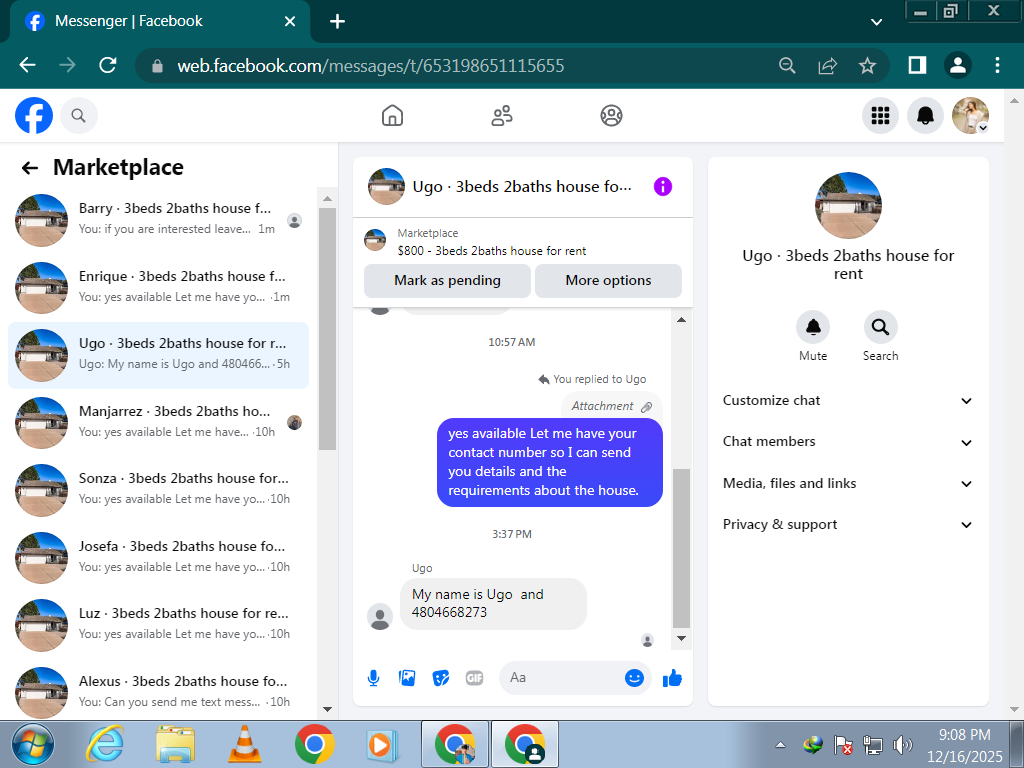Open the Facebook menu grid icon
The image size is (1024, 768).
(880, 116)
